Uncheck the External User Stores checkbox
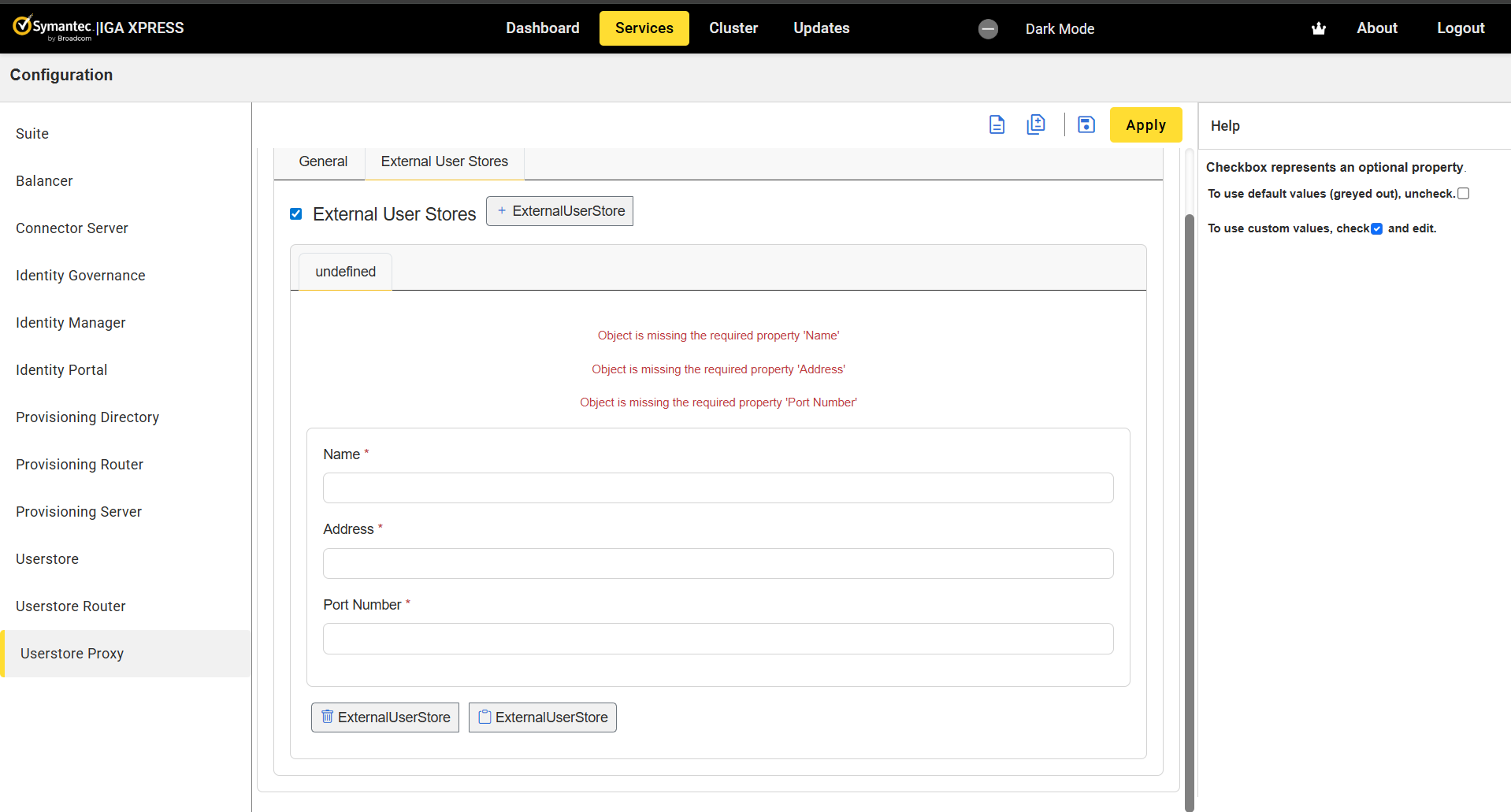1511x812 pixels. coord(296,214)
